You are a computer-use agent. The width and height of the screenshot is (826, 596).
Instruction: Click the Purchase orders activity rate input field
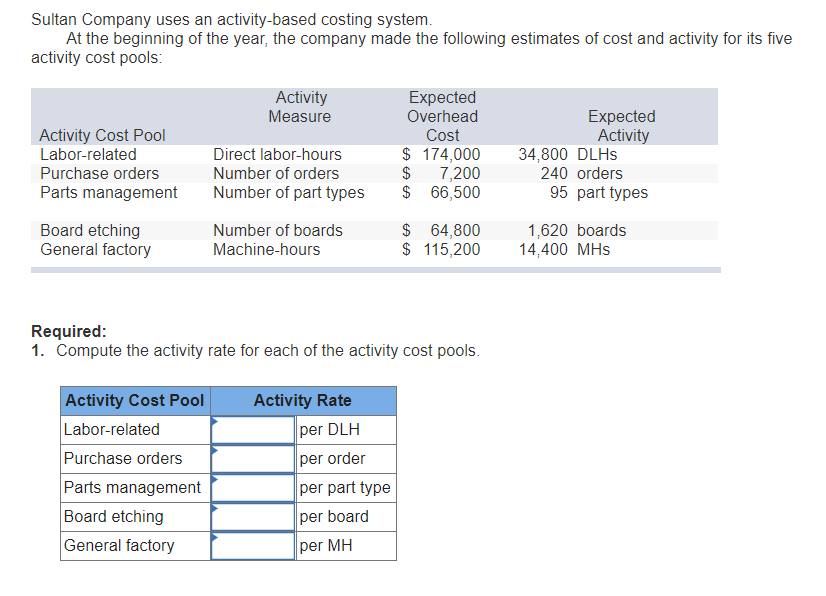tap(252, 458)
